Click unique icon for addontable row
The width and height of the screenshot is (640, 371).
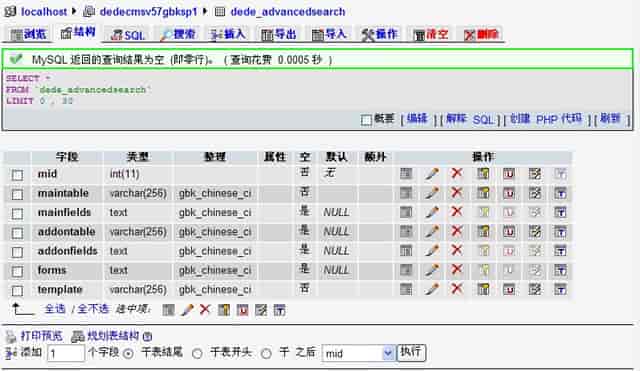click(509, 231)
